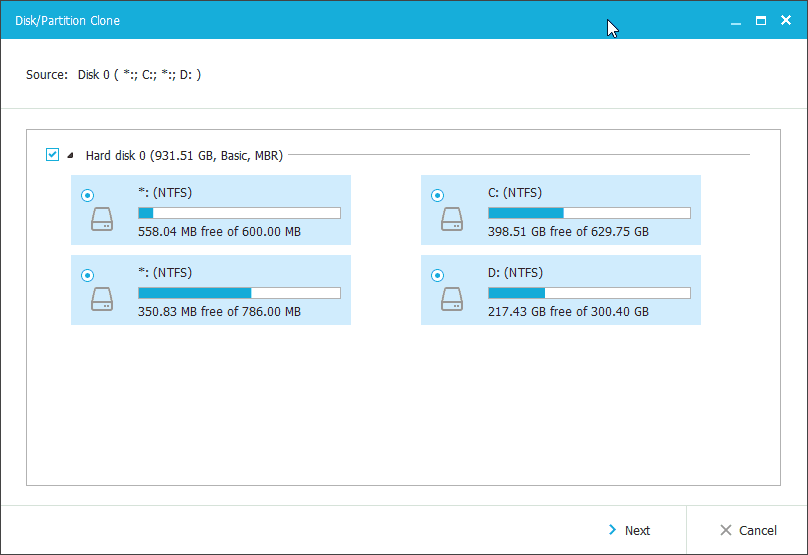Maximize the Disk/Partition Clone window

[760, 20]
